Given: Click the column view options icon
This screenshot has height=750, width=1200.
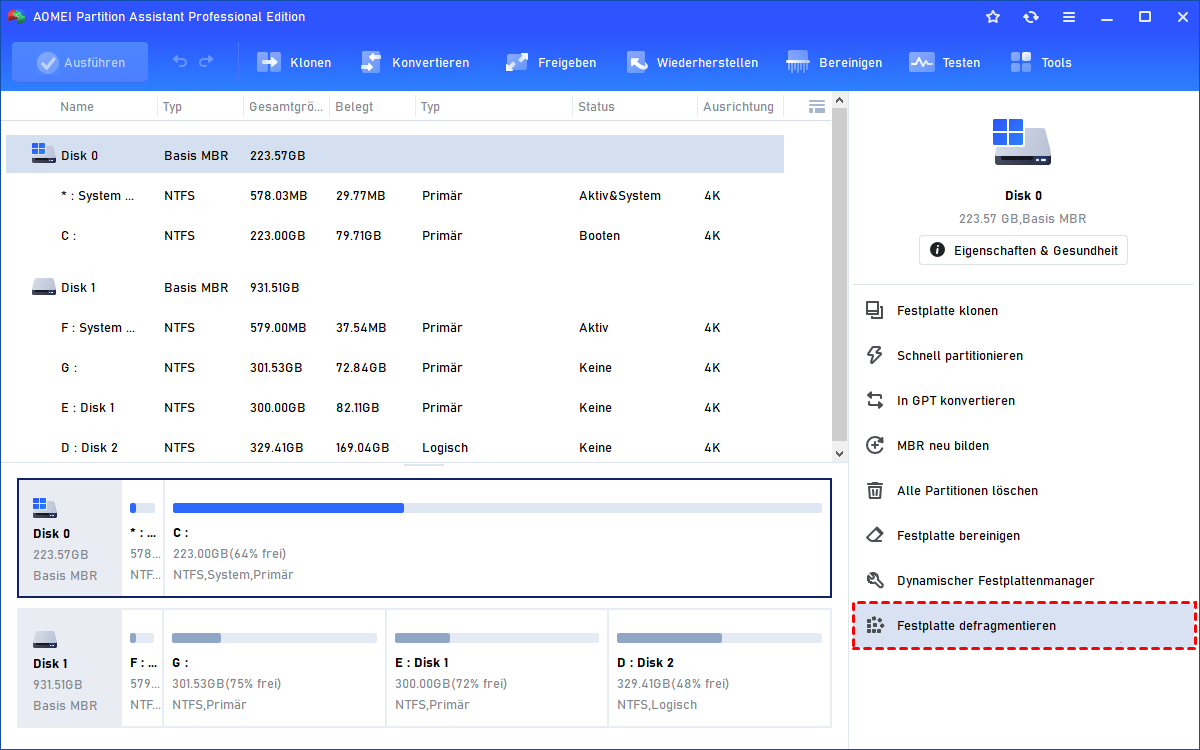Looking at the screenshot, I should point(816,106).
